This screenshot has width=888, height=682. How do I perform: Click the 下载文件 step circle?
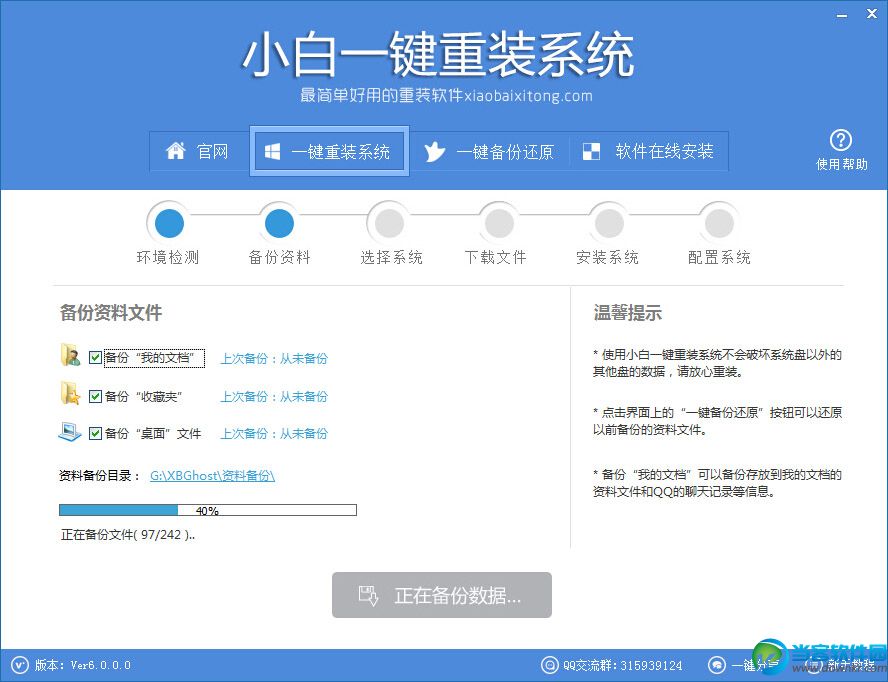point(498,223)
